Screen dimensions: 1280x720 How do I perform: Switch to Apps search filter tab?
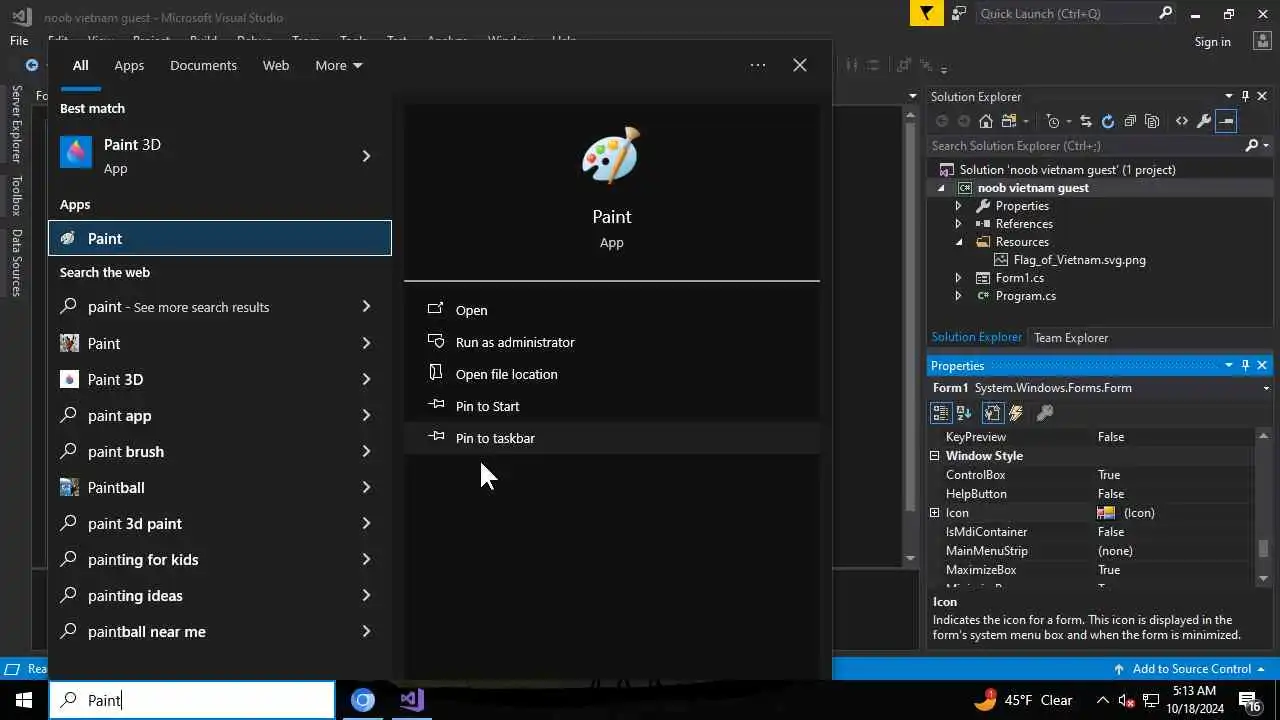(129, 65)
